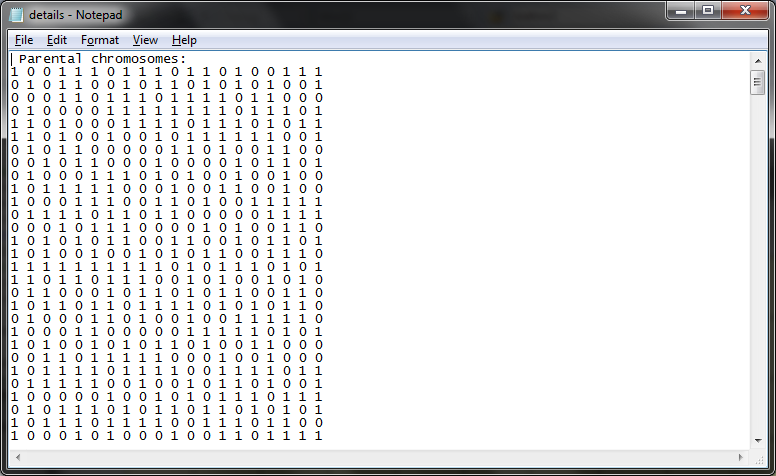Open the View menu
The width and height of the screenshot is (776, 476).
(x=145, y=40)
